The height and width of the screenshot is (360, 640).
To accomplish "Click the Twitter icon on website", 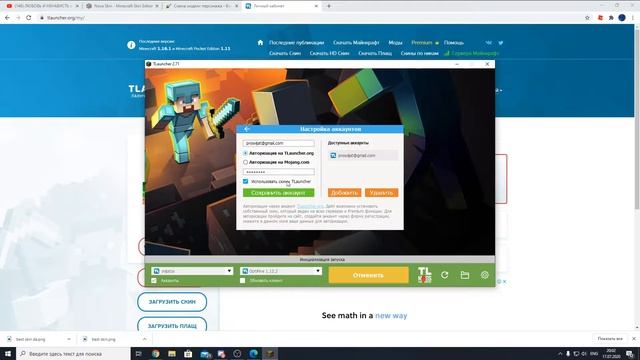I will click(x=501, y=42).
